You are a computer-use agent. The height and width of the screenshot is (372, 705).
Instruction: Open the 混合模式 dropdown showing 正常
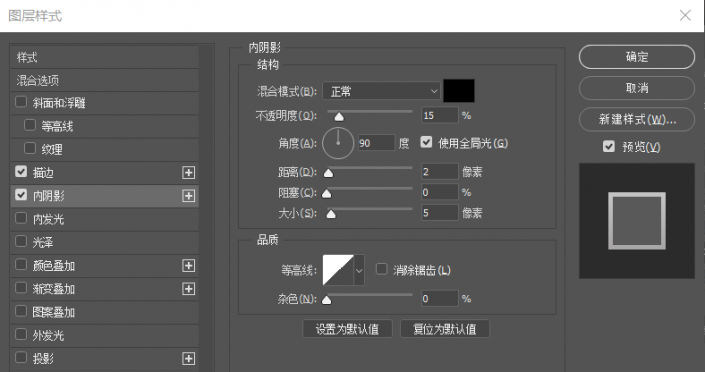tap(381, 91)
